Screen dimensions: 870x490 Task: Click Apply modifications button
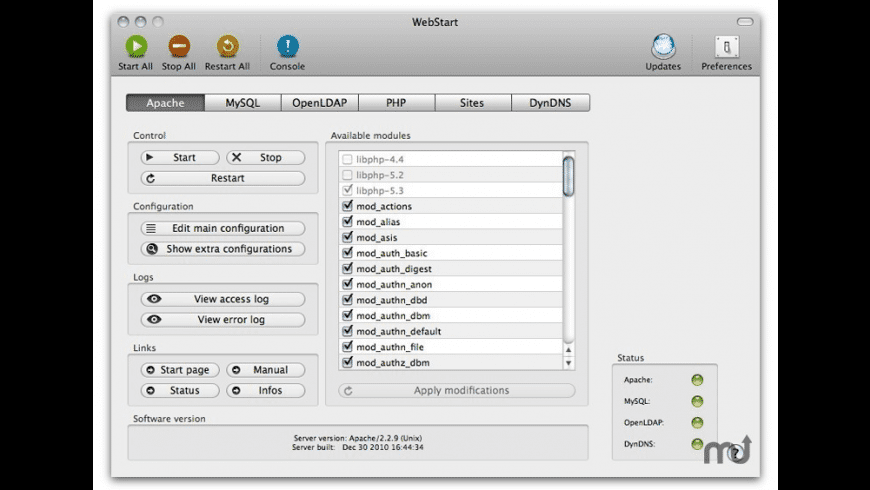pyautogui.click(x=457, y=390)
